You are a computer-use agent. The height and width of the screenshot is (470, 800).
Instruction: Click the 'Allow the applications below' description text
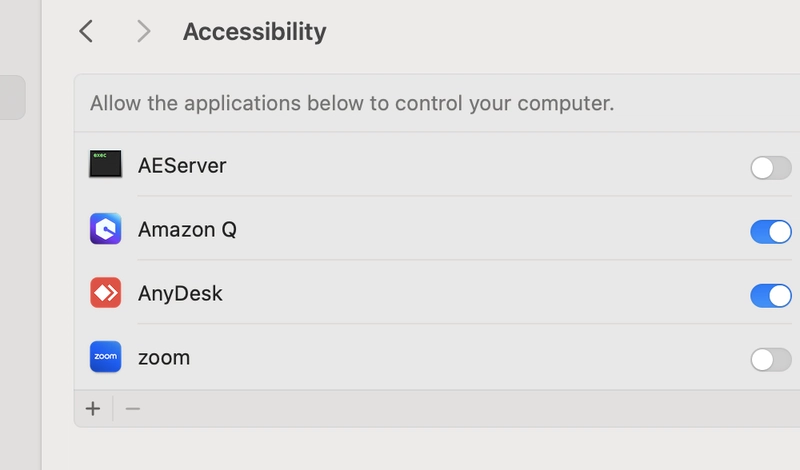[352, 103]
